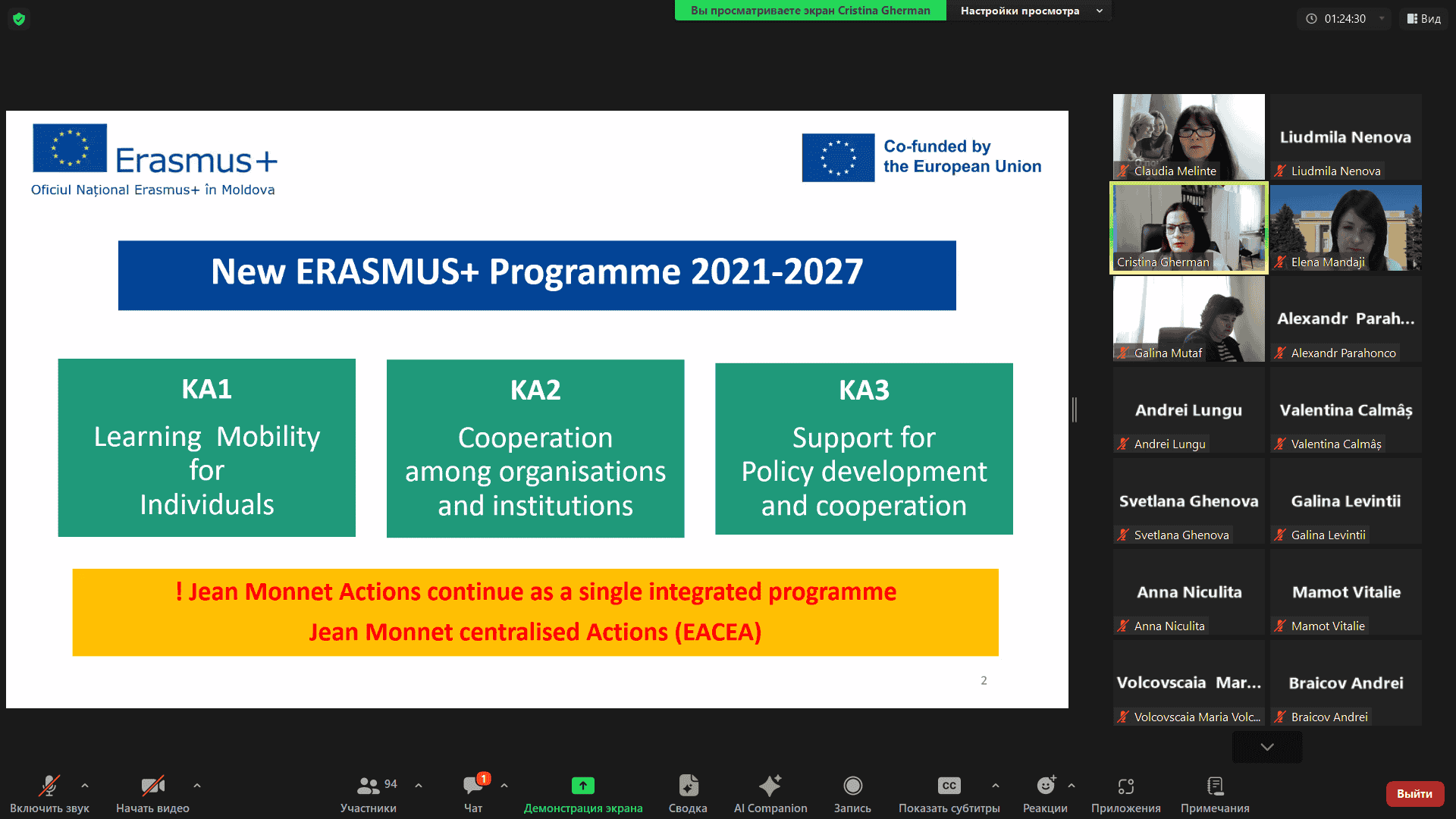Expand the audio options arrow next to microphone
Image resolution: width=1456 pixels, height=819 pixels.
coord(85,786)
